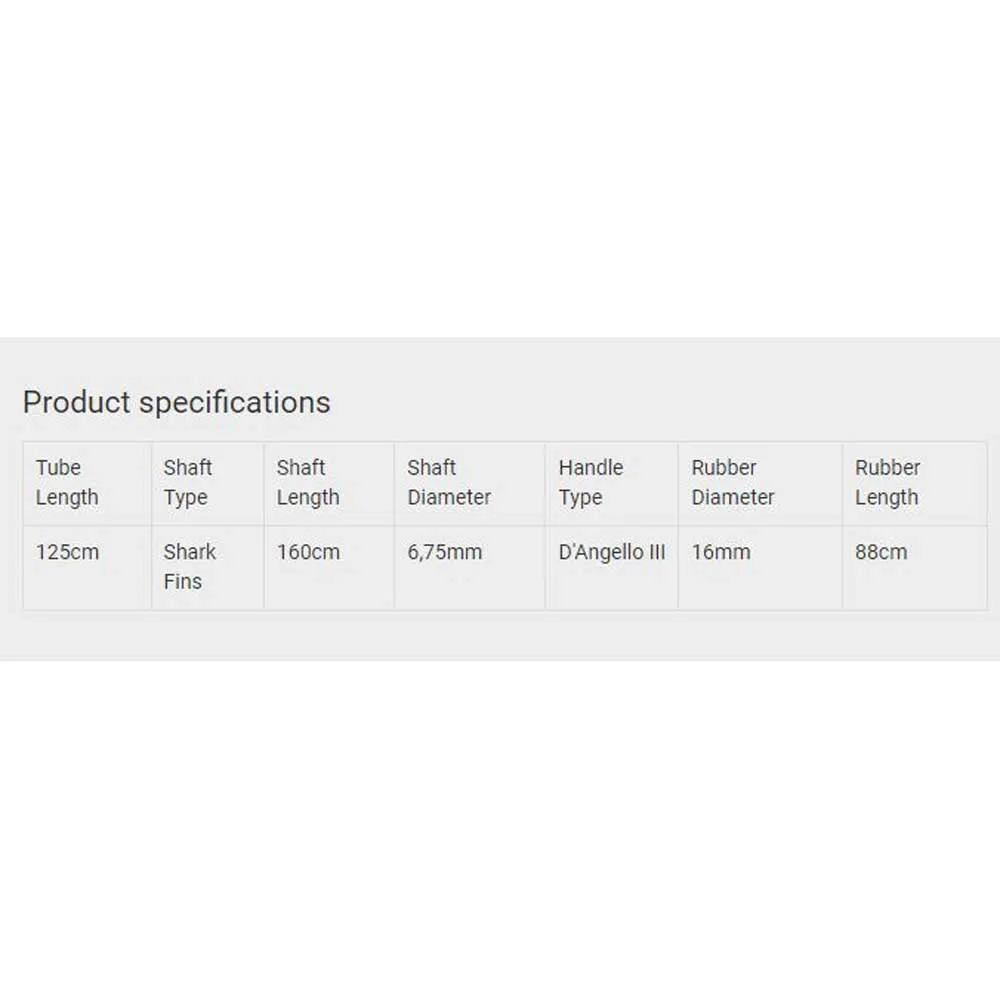The height and width of the screenshot is (1000, 1000).
Task: Select the 88cm rubber length value
Action: click(881, 552)
